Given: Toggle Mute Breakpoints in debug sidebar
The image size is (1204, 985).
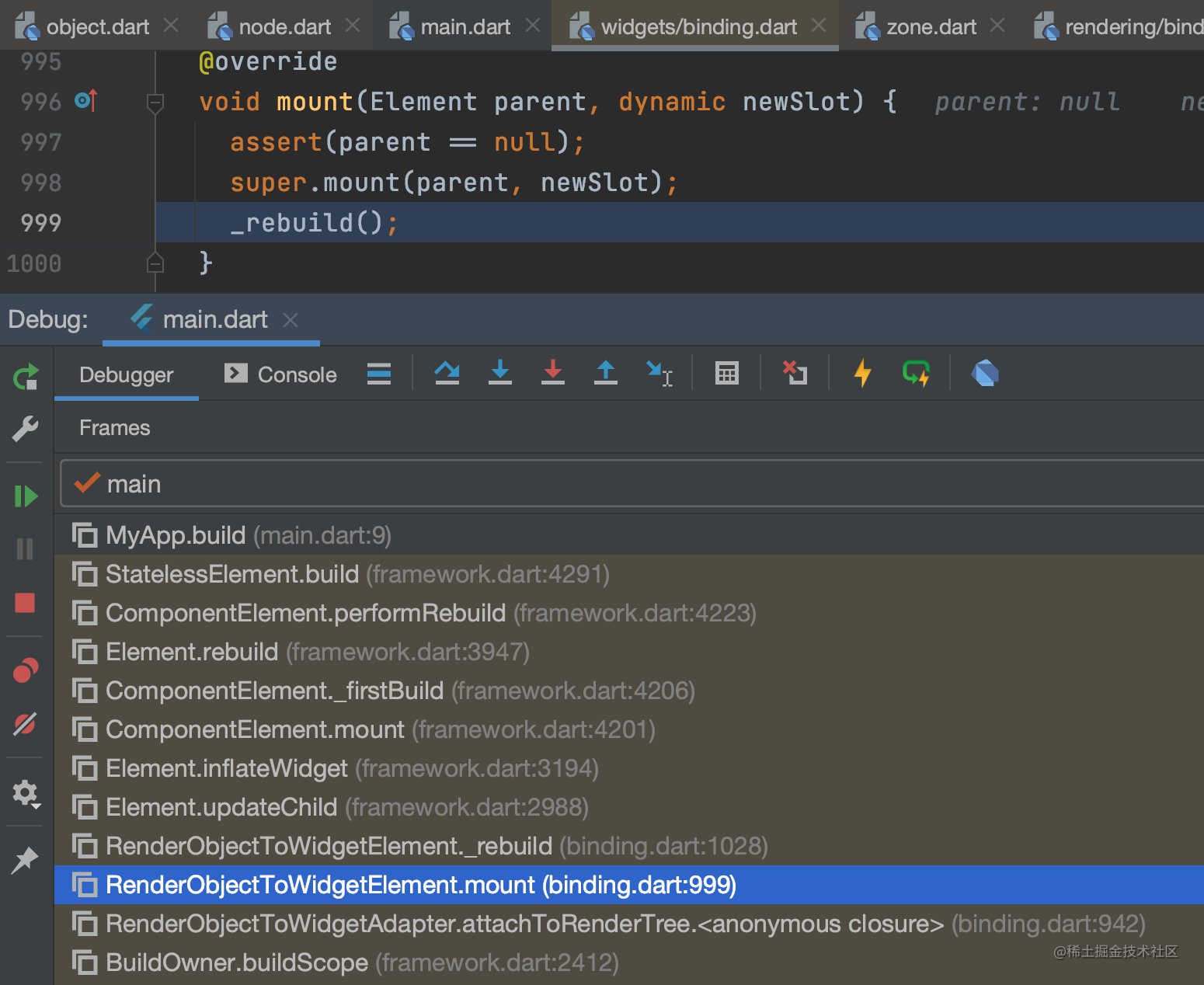Looking at the screenshot, I should (25, 724).
